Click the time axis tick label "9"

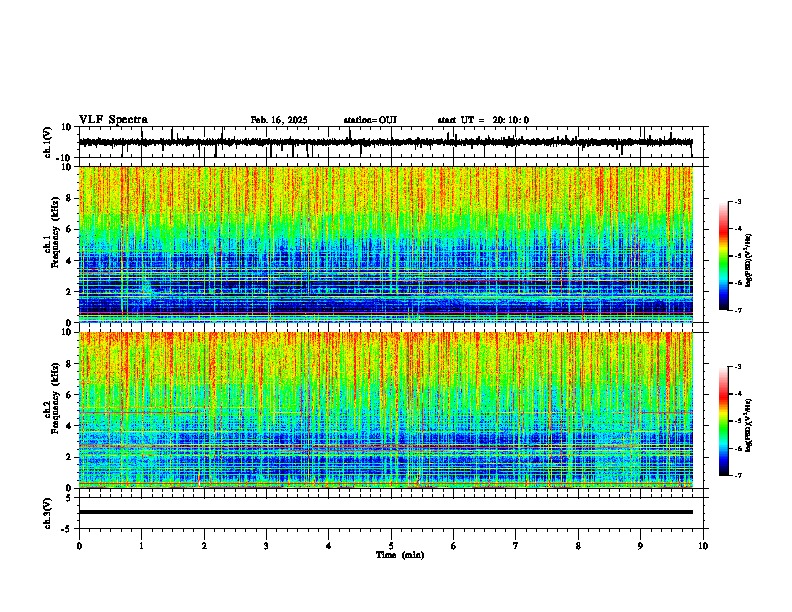[640, 546]
